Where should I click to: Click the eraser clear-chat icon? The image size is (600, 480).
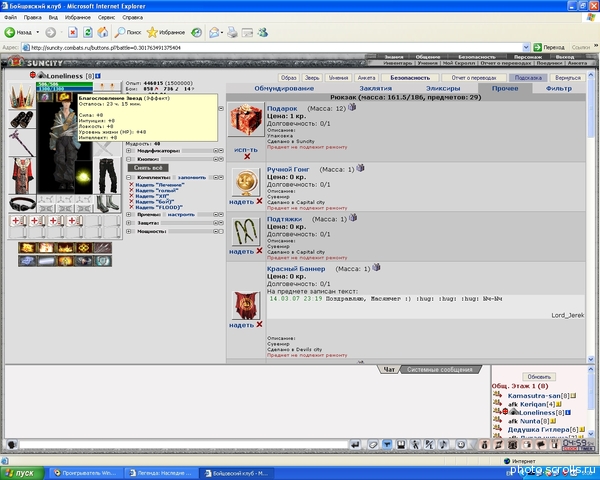point(373,445)
